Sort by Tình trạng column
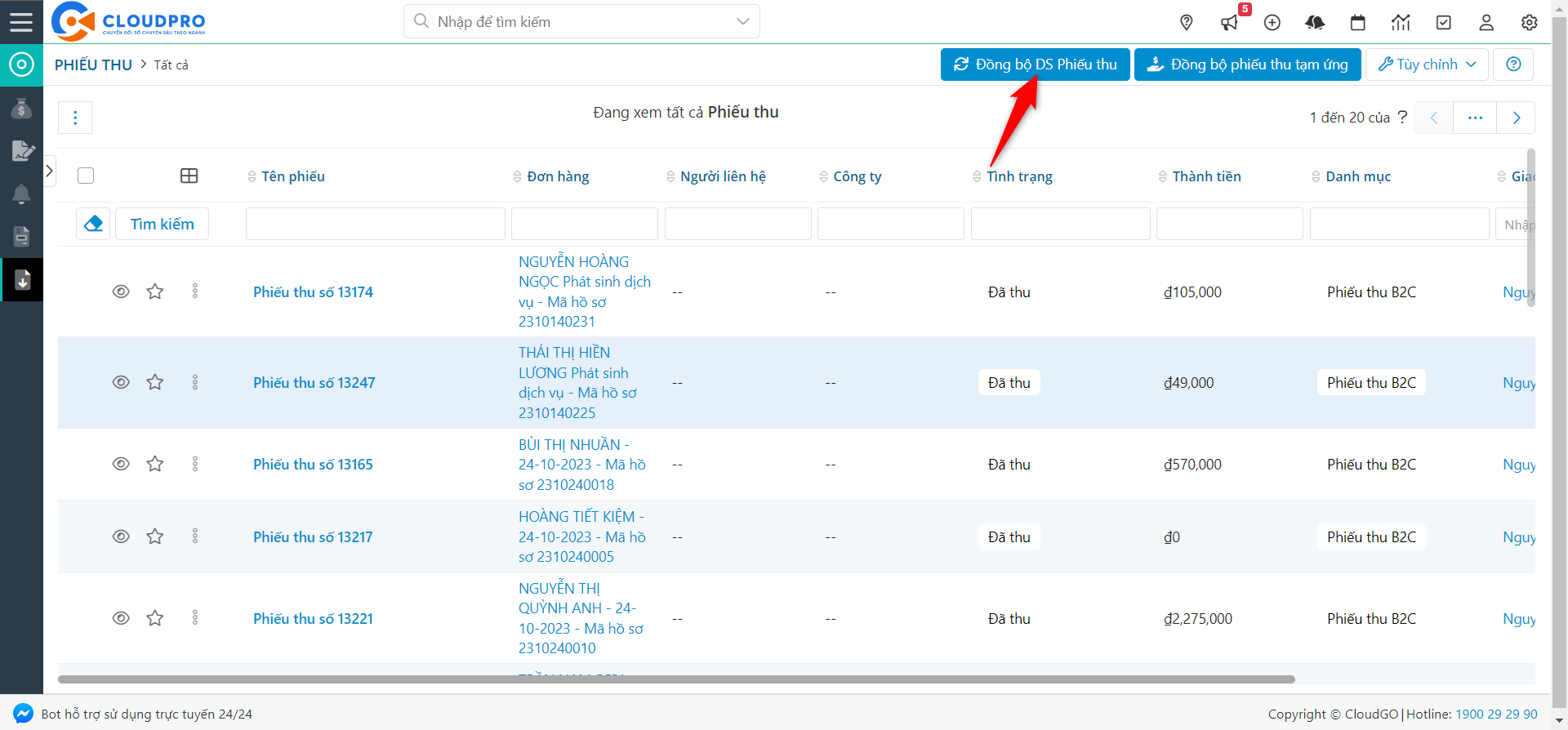1568x730 pixels. [x=1013, y=176]
